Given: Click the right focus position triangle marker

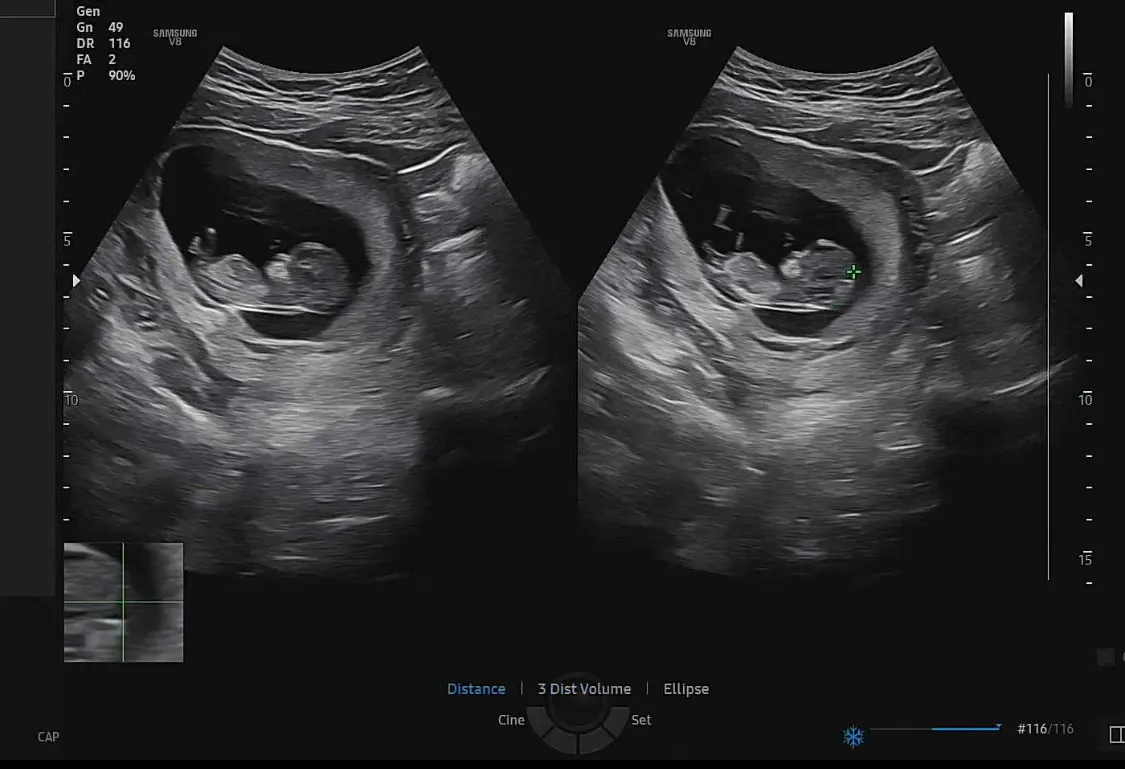Looking at the screenshot, I should [1078, 280].
